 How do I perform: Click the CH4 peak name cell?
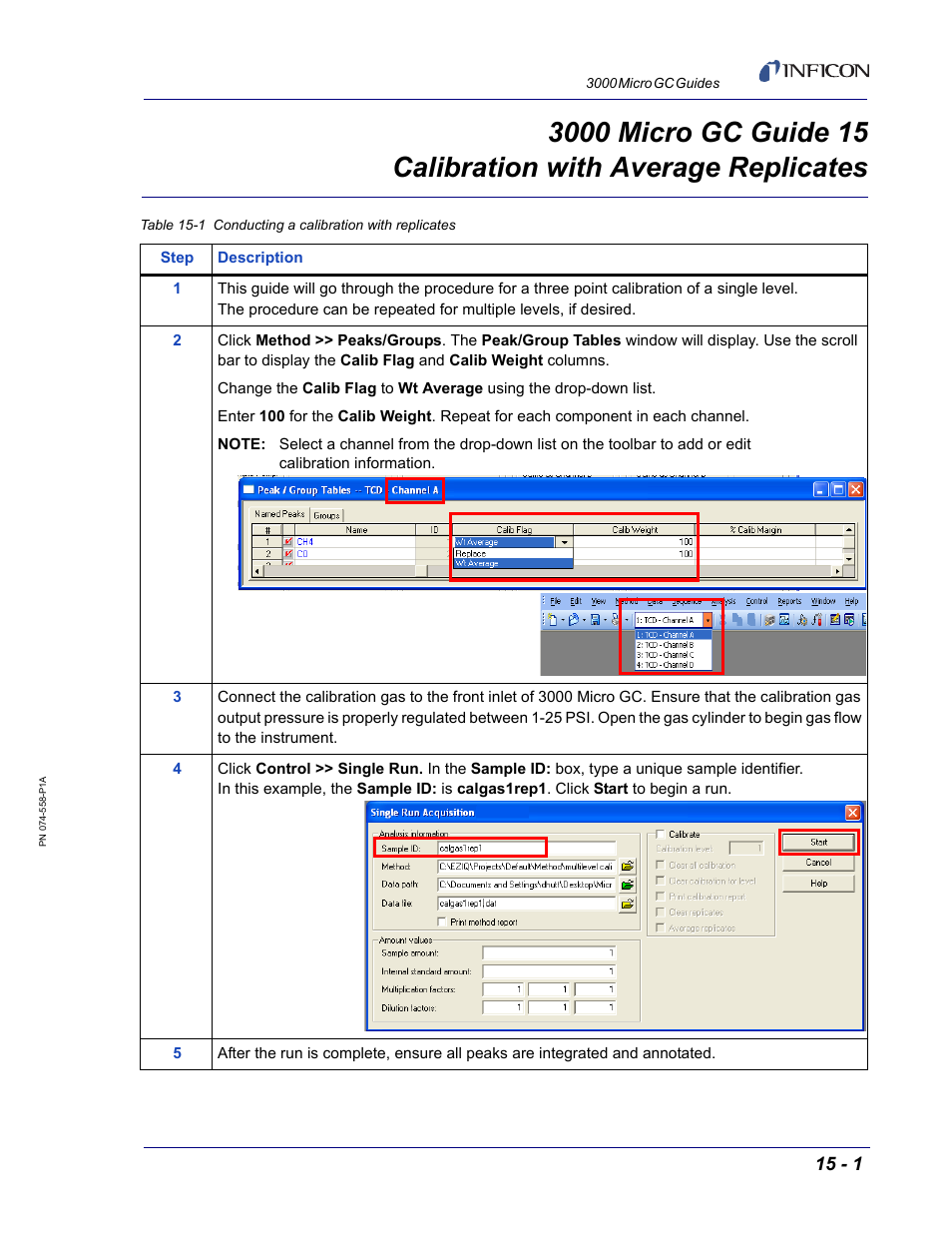pos(354,542)
